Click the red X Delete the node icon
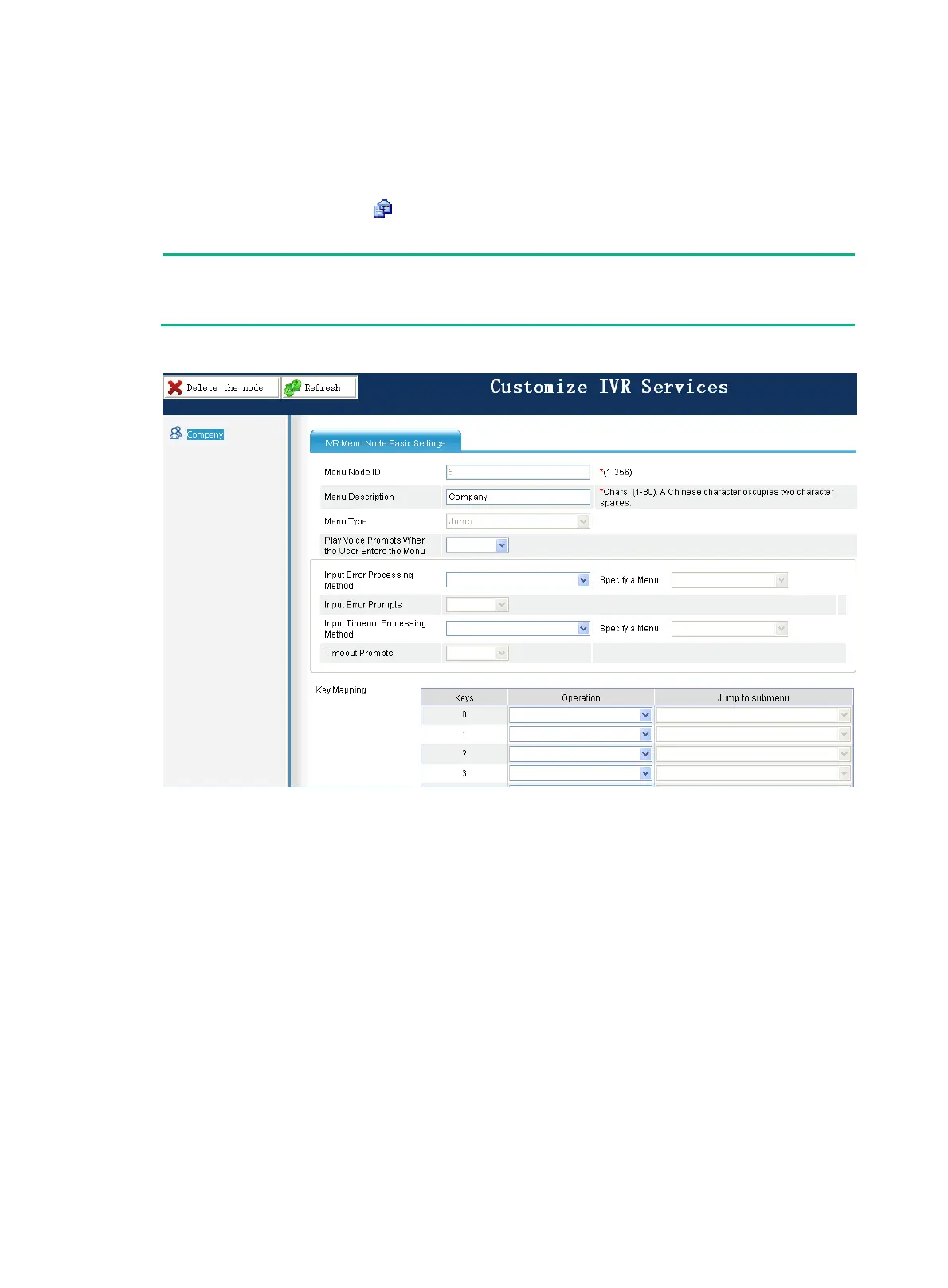This screenshot has height=1288, width=948. pyautogui.click(x=175, y=387)
